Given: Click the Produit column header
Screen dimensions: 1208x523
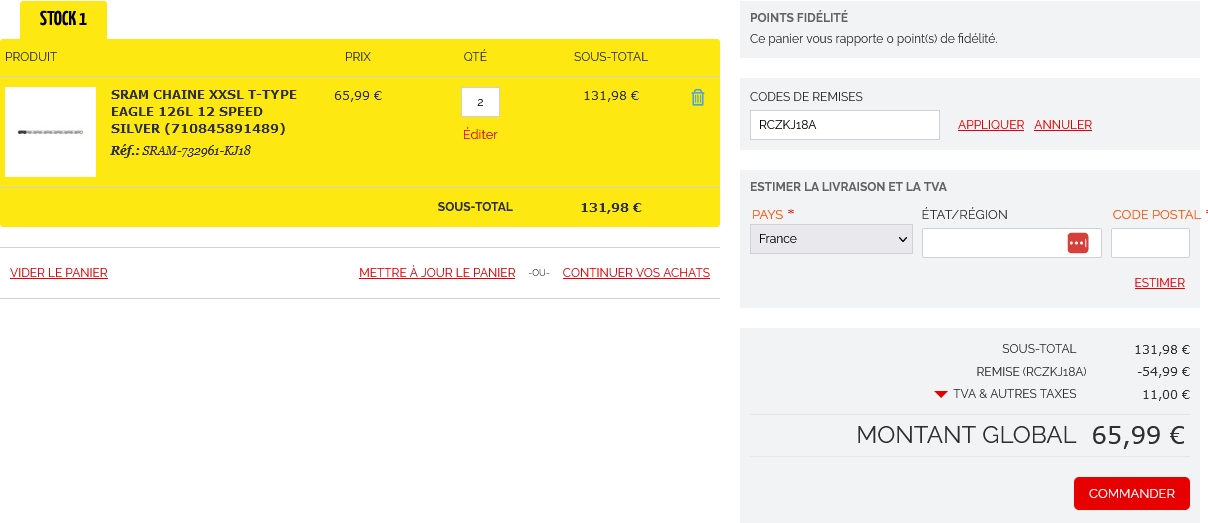Looking at the screenshot, I should click(31, 57).
